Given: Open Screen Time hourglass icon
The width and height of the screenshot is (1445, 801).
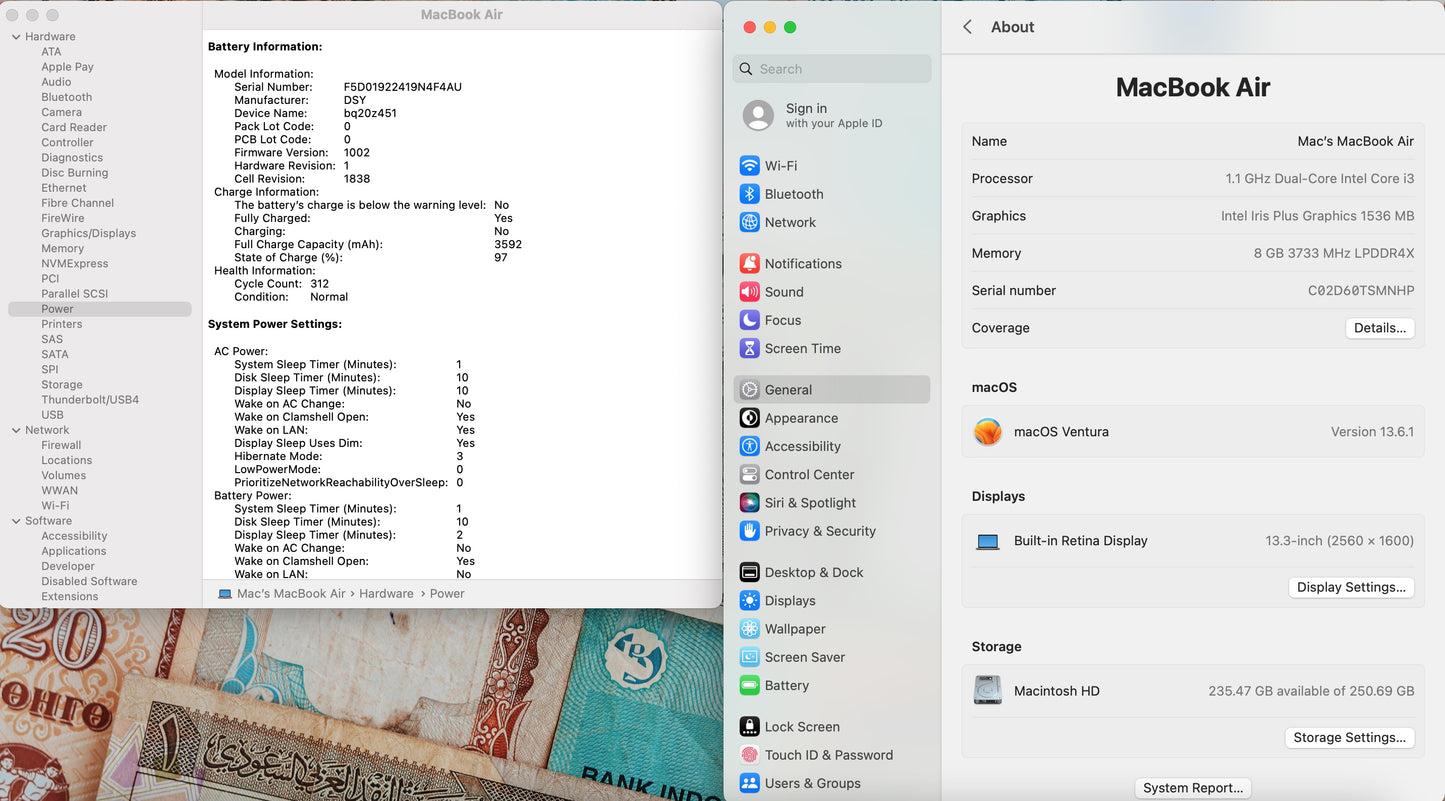Looking at the screenshot, I should click(x=749, y=349).
